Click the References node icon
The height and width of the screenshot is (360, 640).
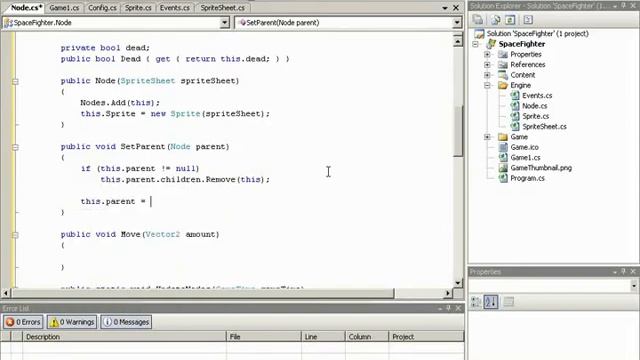pos(503,64)
